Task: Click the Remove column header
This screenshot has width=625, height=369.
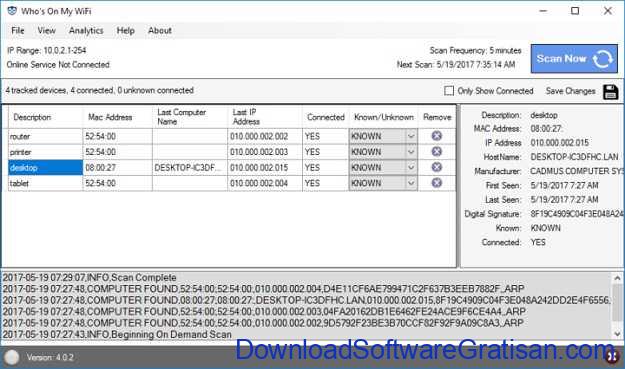Action: point(437,117)
